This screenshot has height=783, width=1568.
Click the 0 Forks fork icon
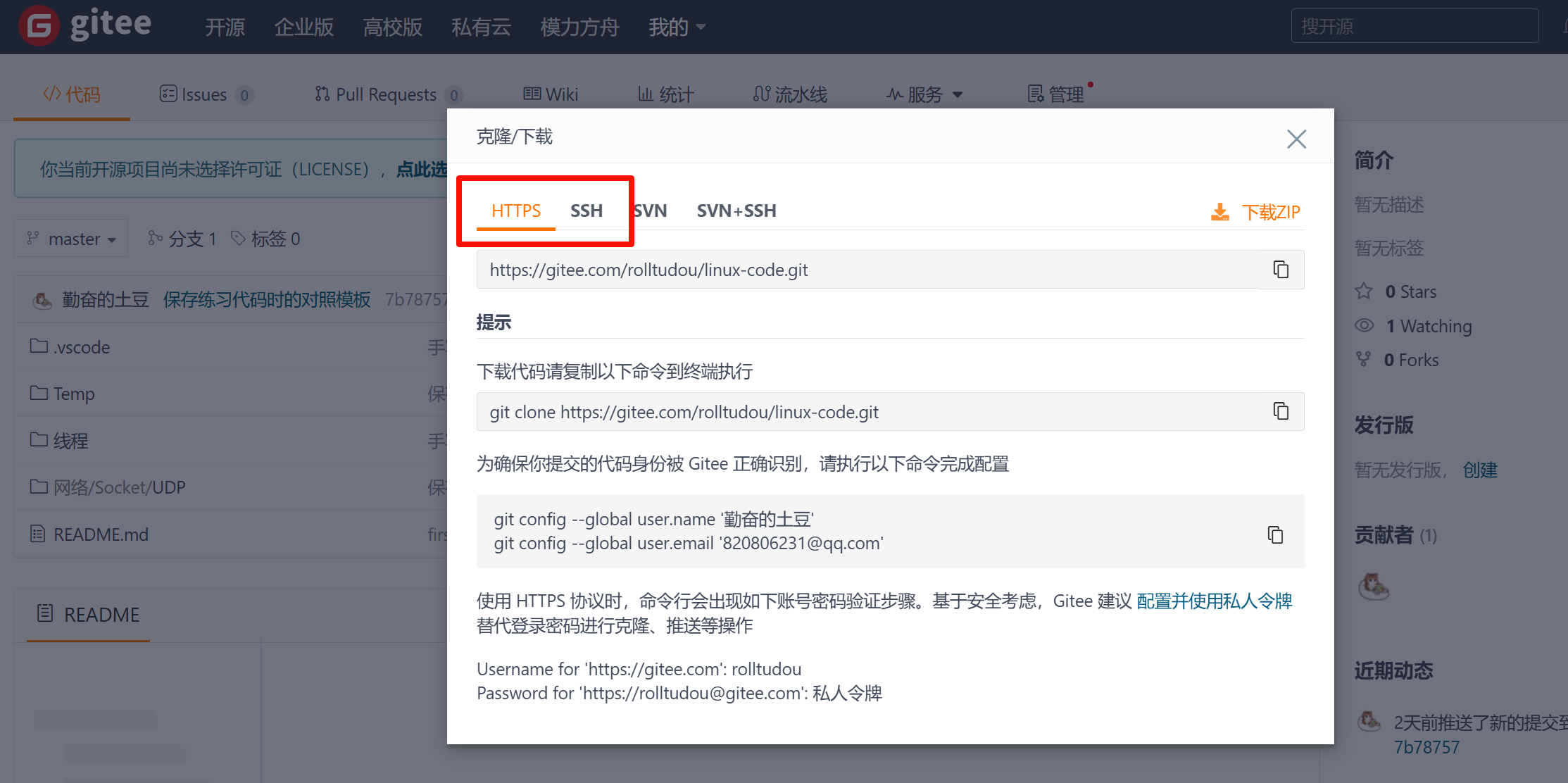(1364, 359)
